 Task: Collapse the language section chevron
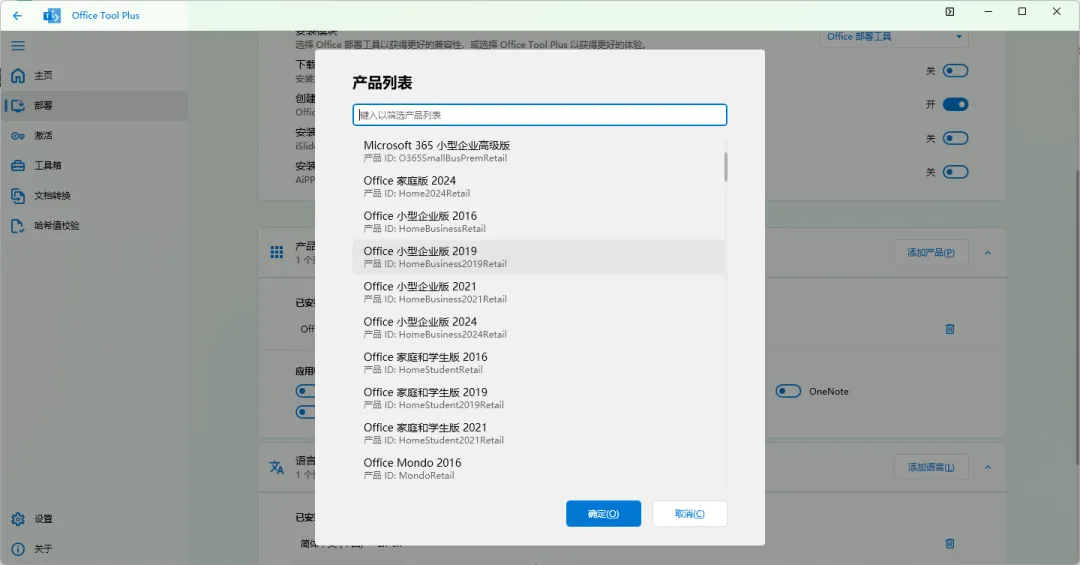click(x=988, y=467)
